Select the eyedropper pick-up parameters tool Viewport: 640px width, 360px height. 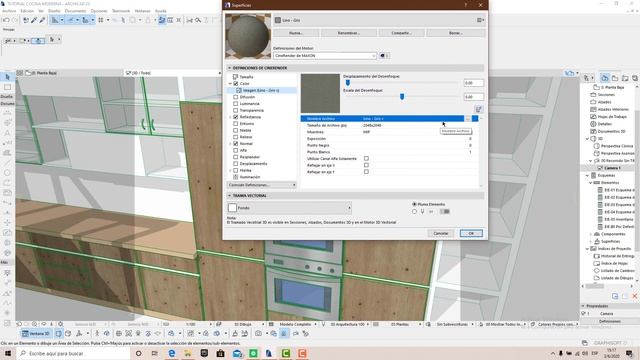coord(34,20)
